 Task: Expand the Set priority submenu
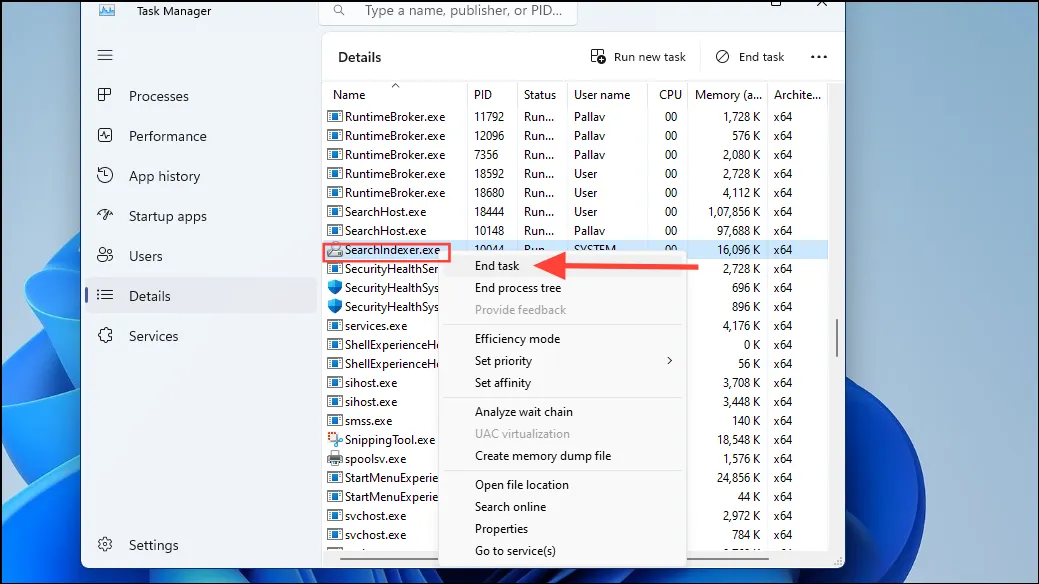(669, 361)
